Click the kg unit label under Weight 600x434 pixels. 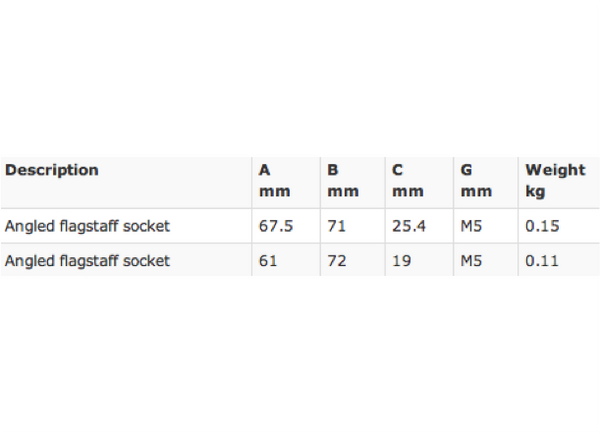point(535,190)
